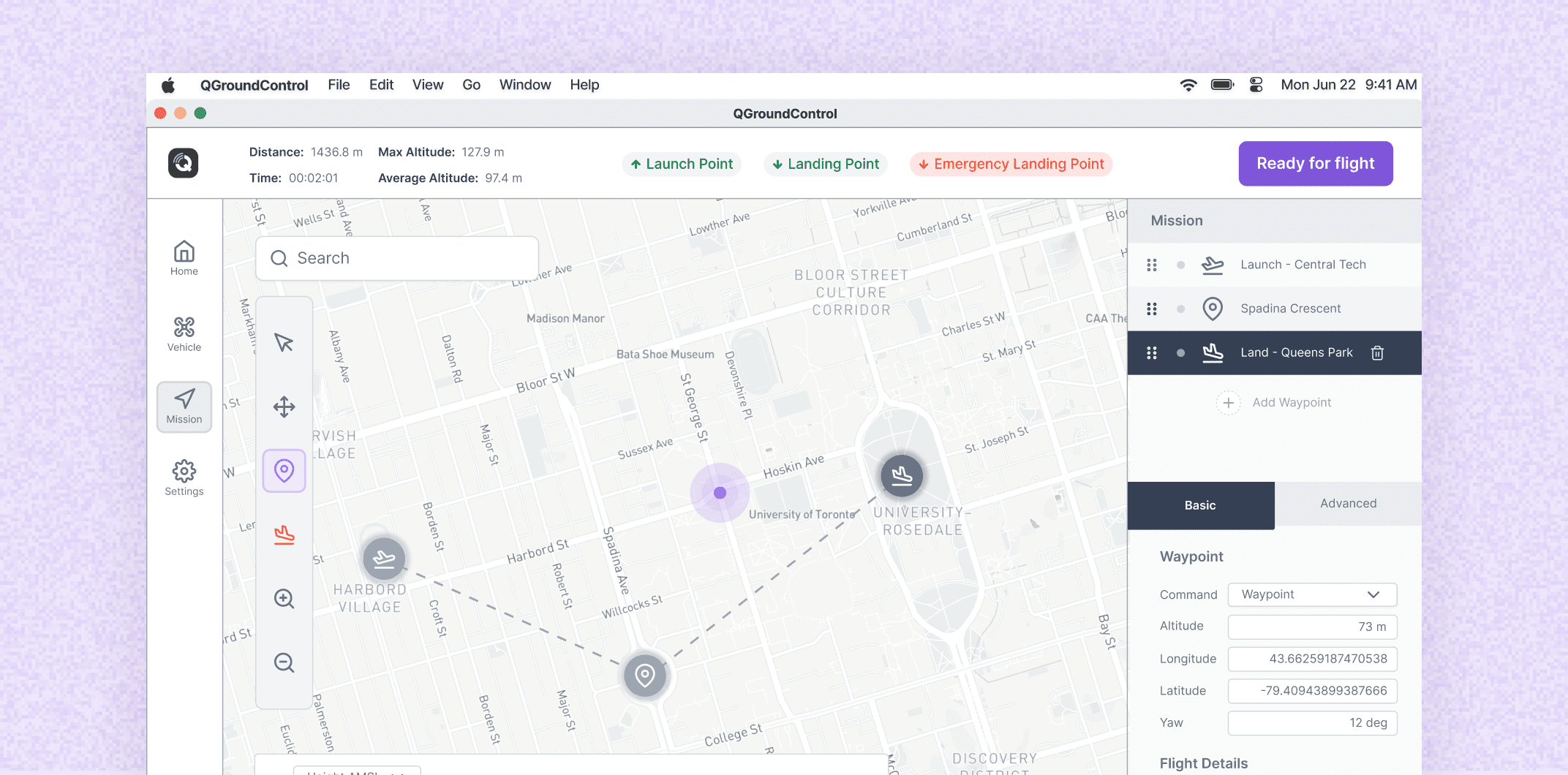Grab drag handle for Launch - Central Tech

tap(1152, 265)
